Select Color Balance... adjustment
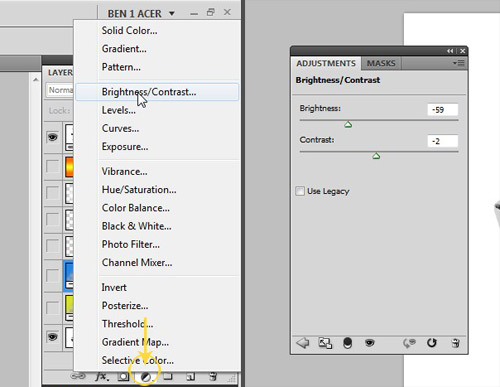The image size is (500, 387). [136, 208]
